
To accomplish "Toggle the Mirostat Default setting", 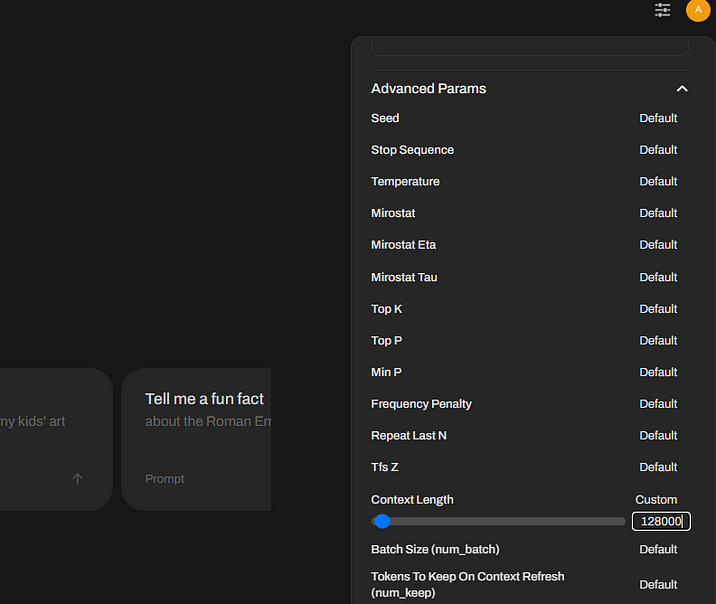I will coord(658,213).
